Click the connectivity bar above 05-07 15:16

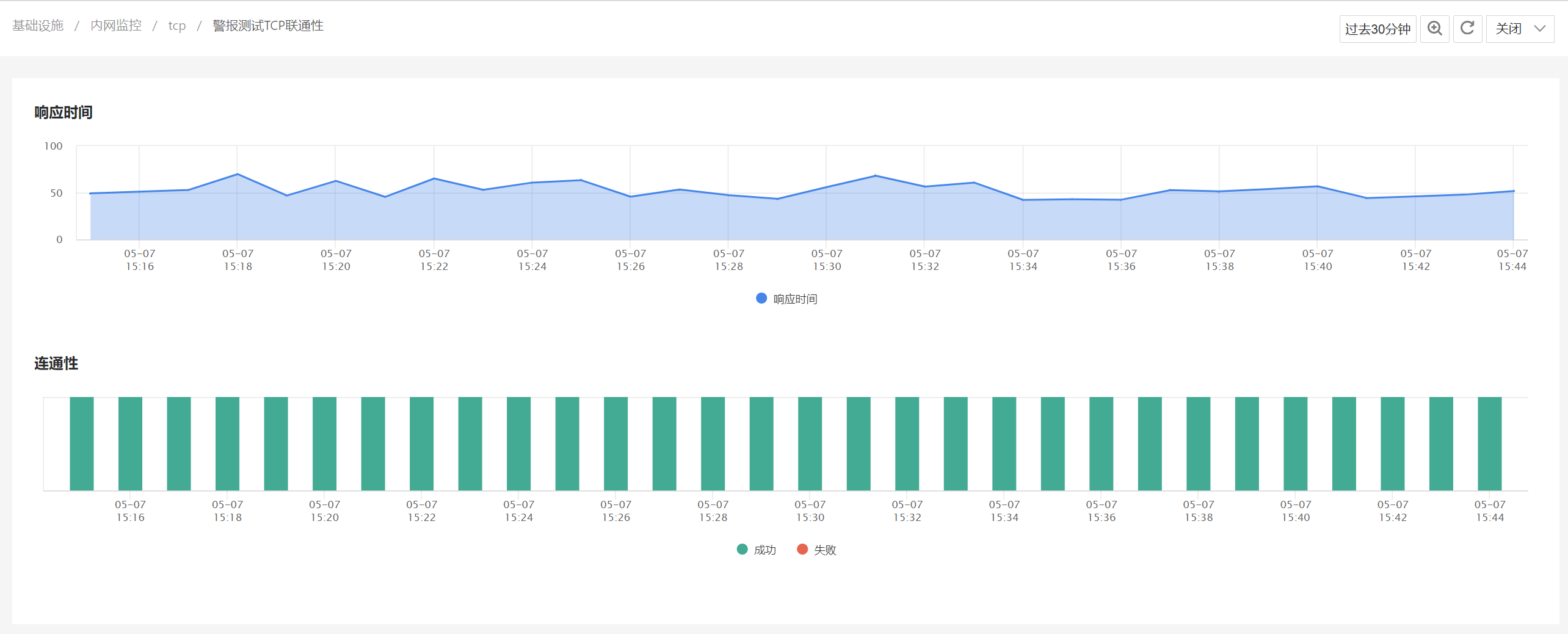tap(130, 443)
